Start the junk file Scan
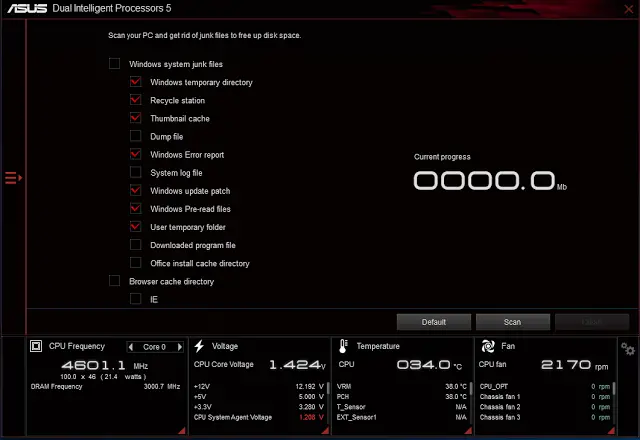The image size is (640, 440). pos(513,322)
